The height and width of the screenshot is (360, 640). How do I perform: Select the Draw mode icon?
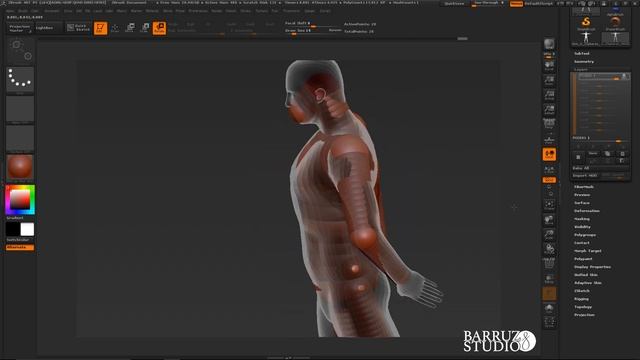point(115,28)
